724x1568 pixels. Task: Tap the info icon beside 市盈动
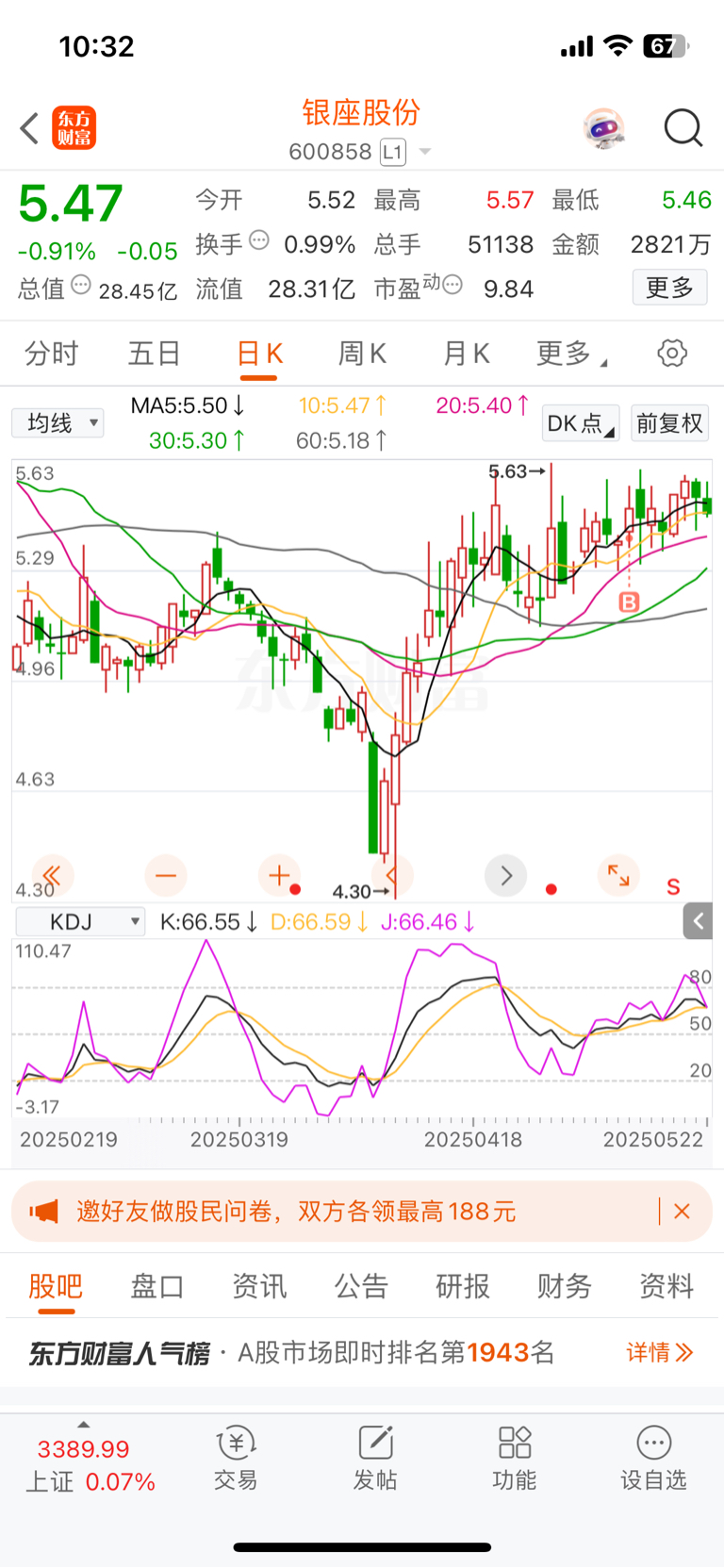(452, 285)
